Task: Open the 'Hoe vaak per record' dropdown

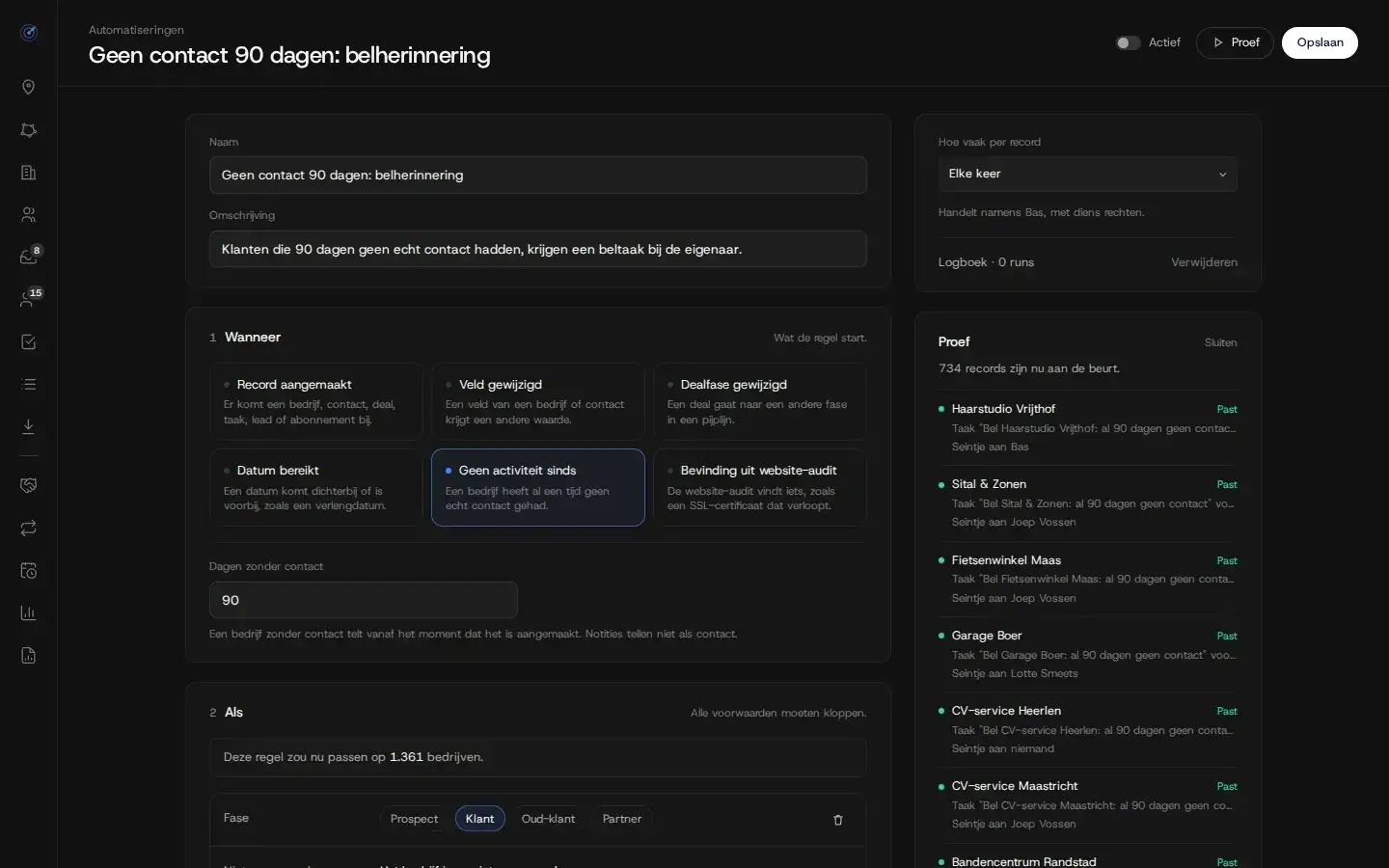Action: click(1088, 174)
